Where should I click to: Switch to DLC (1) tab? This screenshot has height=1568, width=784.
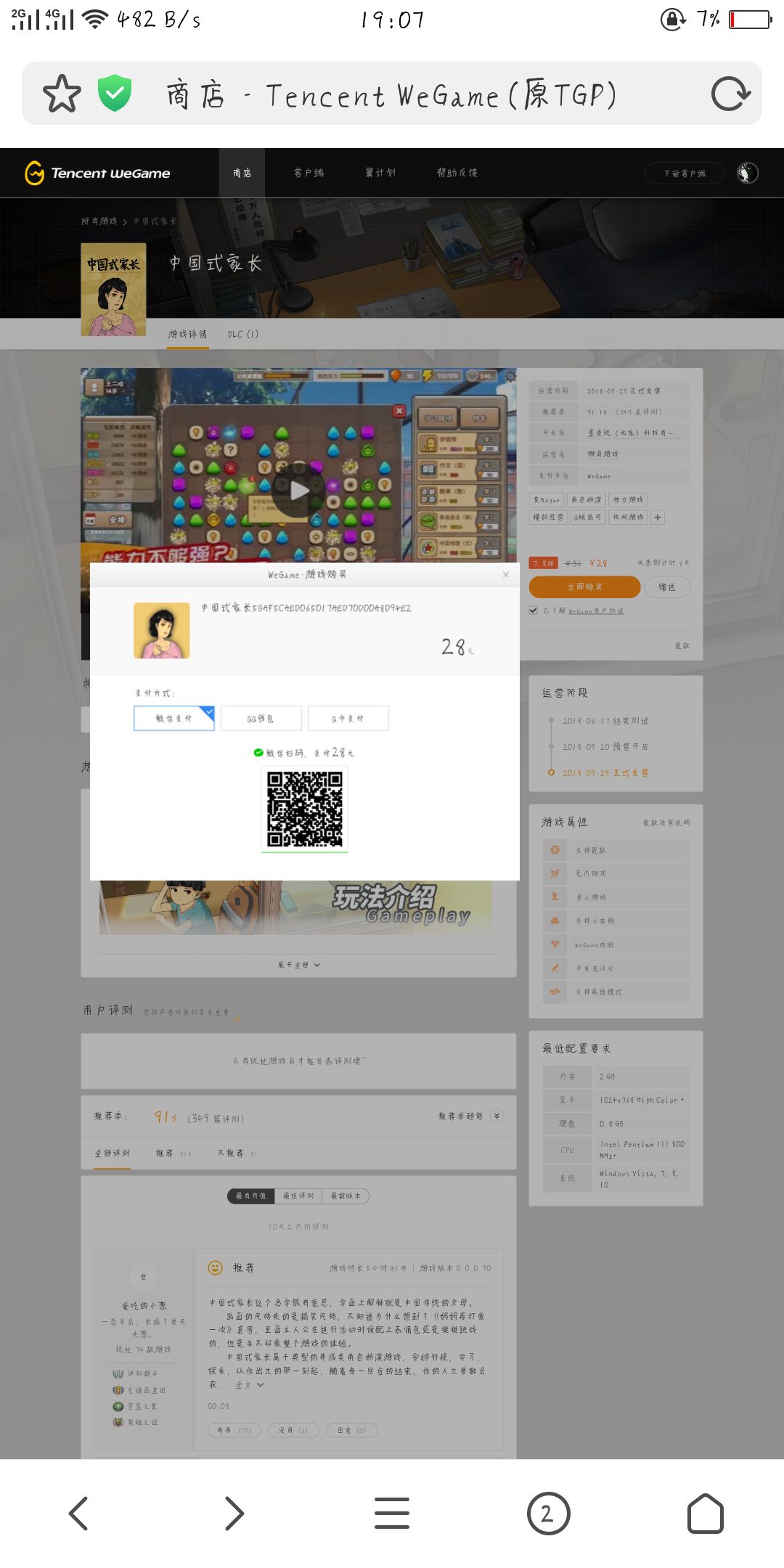click(242, 334)
